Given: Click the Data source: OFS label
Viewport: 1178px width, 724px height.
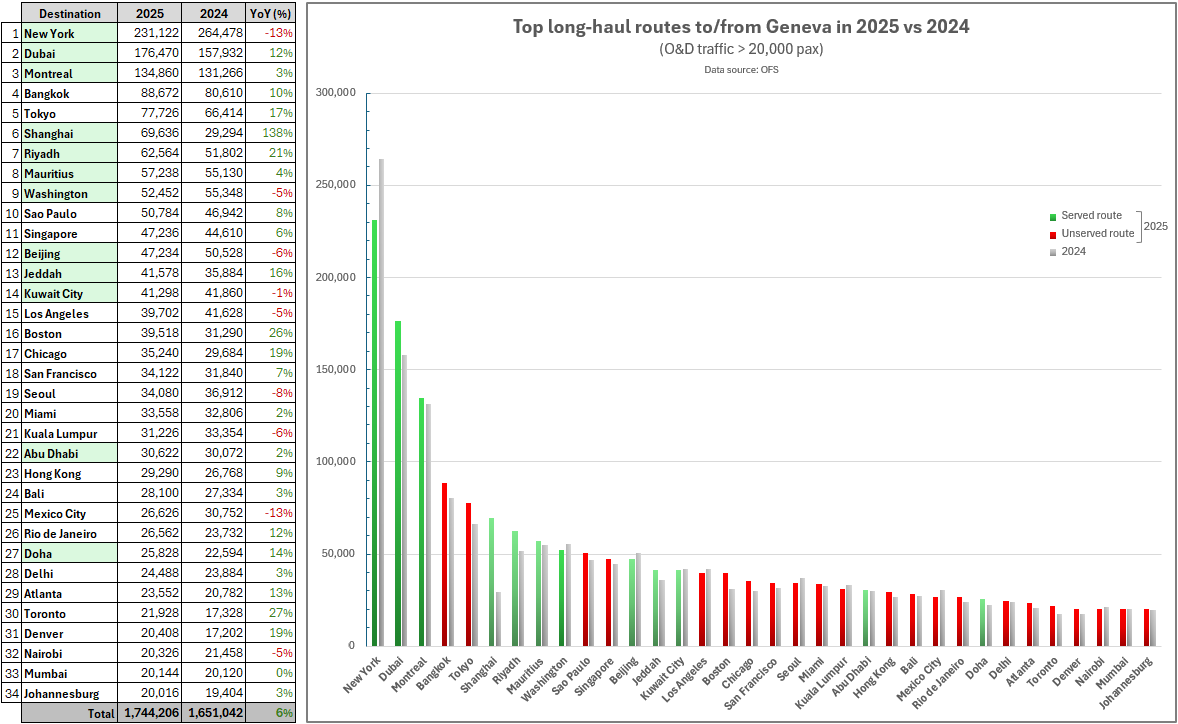Looking at the screenshot, I should tap(740, 69).
